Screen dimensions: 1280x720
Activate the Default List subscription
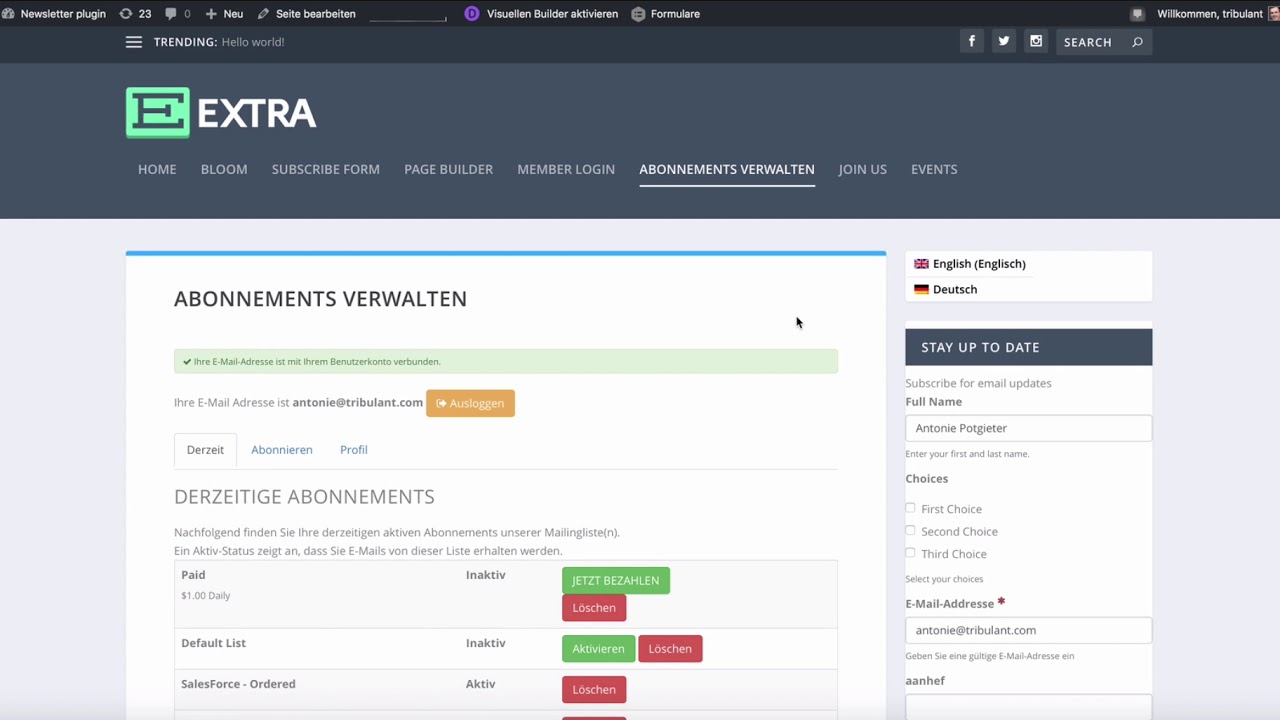(598, 649)
